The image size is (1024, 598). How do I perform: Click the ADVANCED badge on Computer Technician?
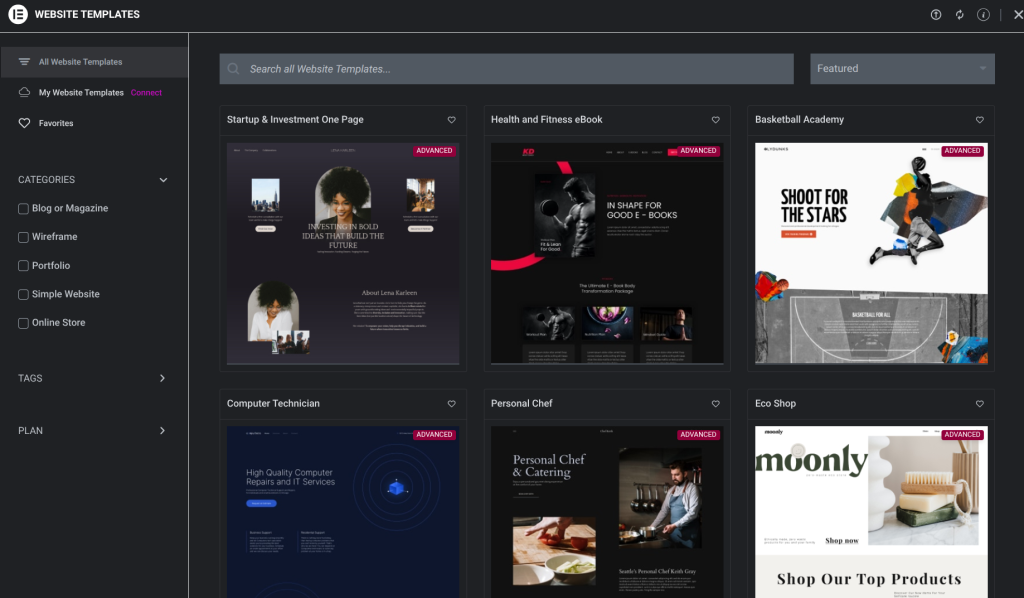pyautogui.click(x=434, y=435)
